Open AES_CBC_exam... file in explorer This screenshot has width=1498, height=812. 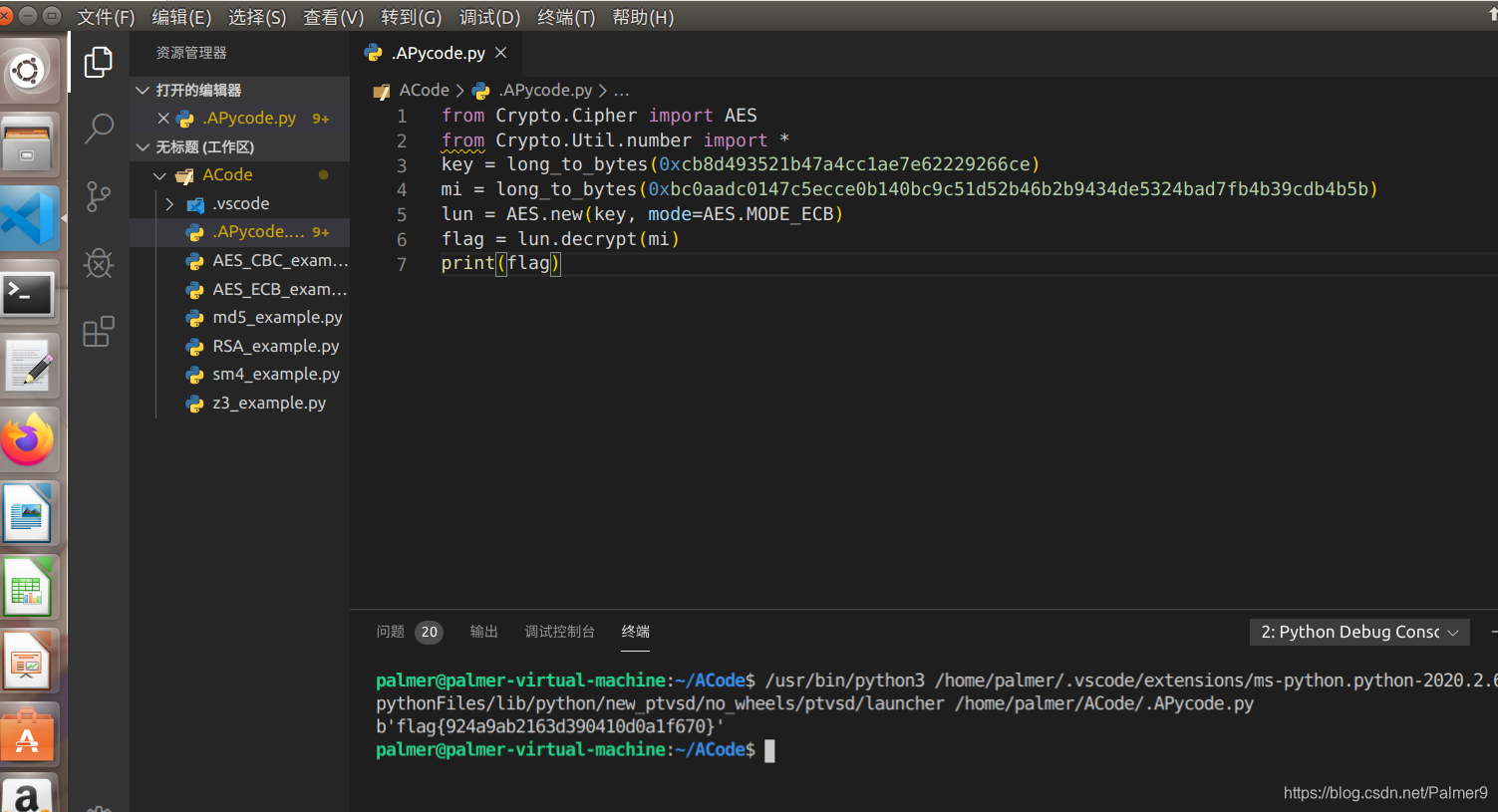[x=239, y=260]
